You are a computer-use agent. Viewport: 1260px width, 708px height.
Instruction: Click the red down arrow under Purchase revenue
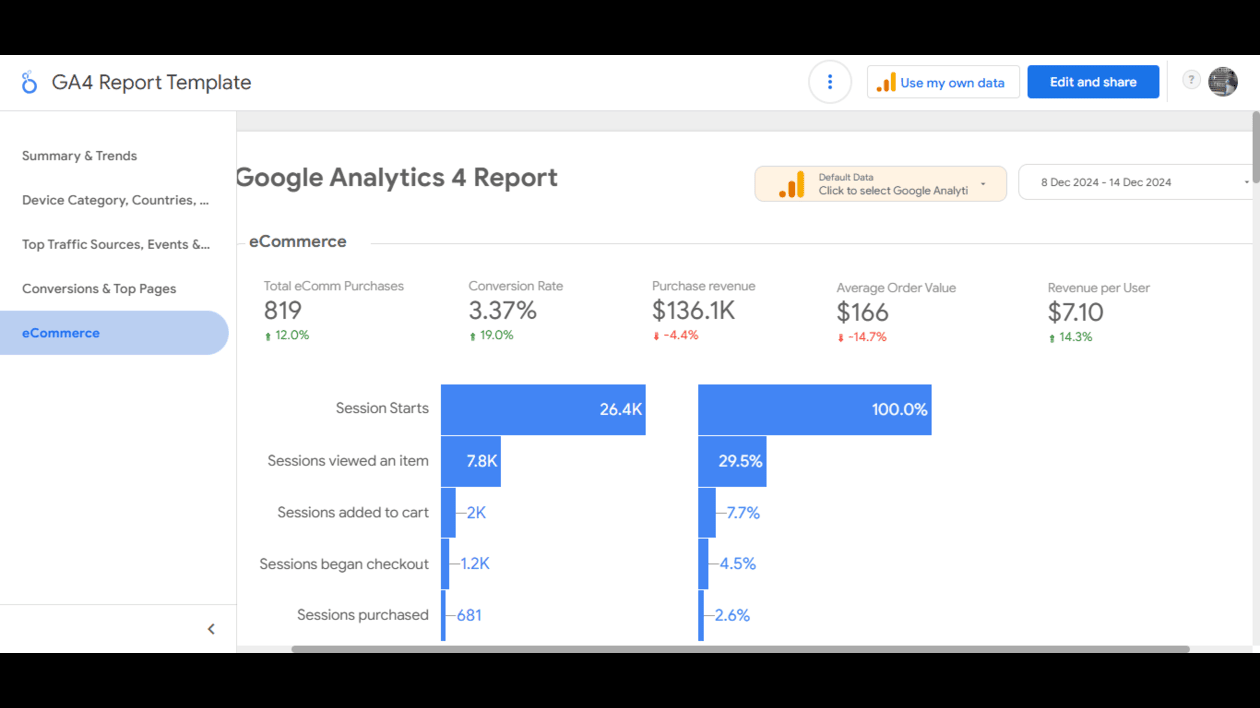click(656, 336)
